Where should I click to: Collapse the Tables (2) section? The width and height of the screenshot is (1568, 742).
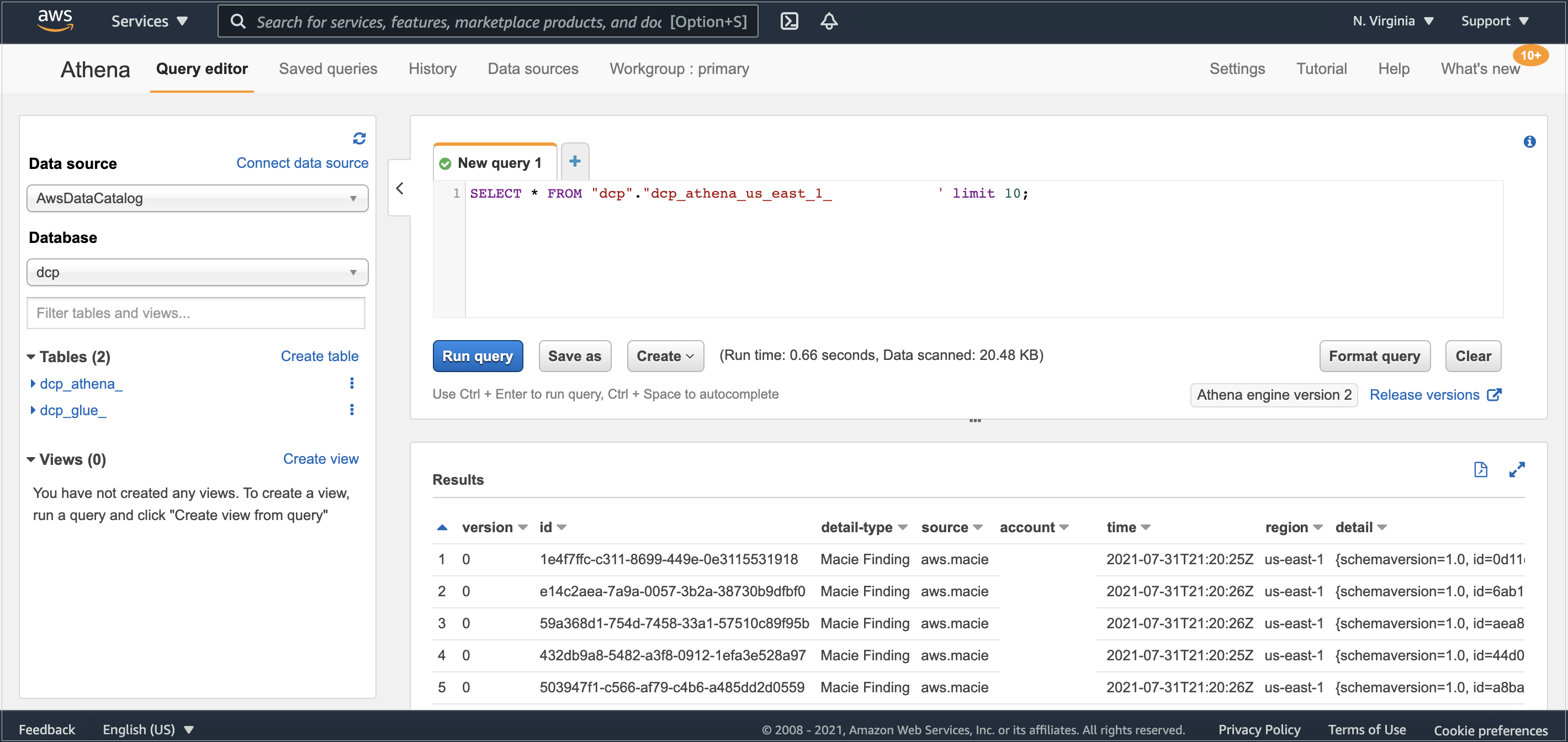[31, 357]
